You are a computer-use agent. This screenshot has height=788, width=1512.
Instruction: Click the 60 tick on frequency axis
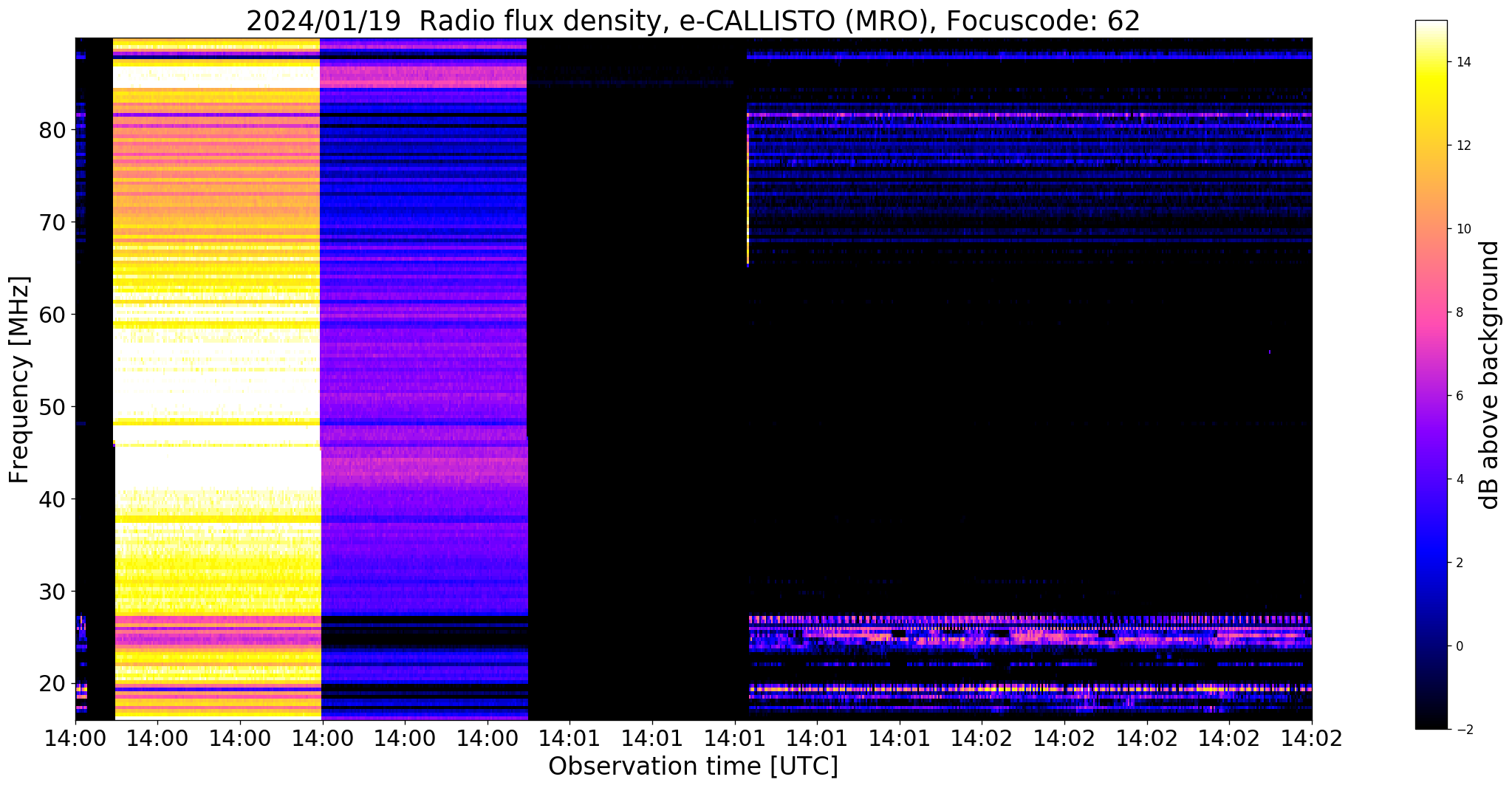tap(53, 315)
